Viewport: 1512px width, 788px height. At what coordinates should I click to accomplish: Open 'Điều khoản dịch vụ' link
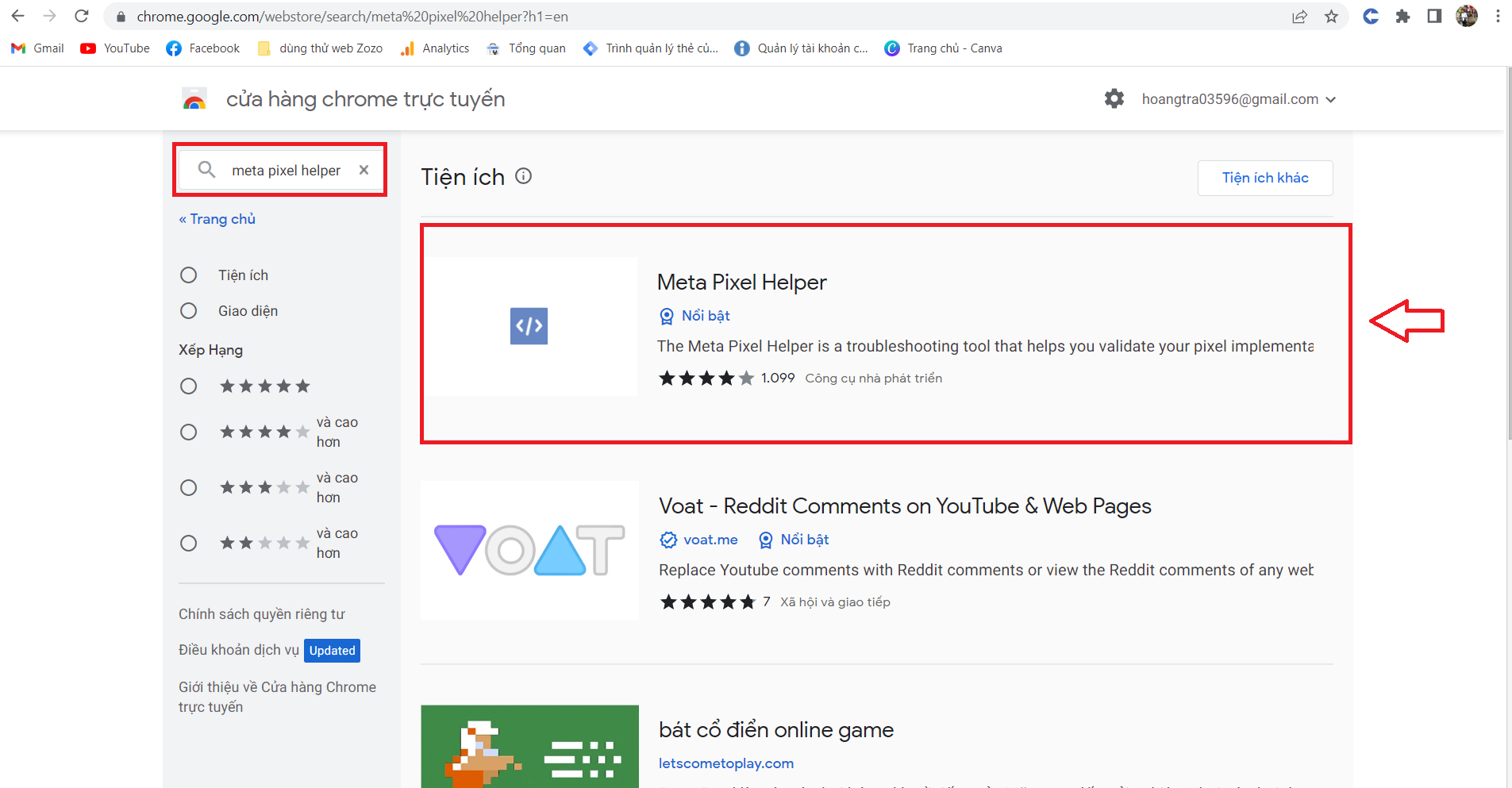(239, 650)
